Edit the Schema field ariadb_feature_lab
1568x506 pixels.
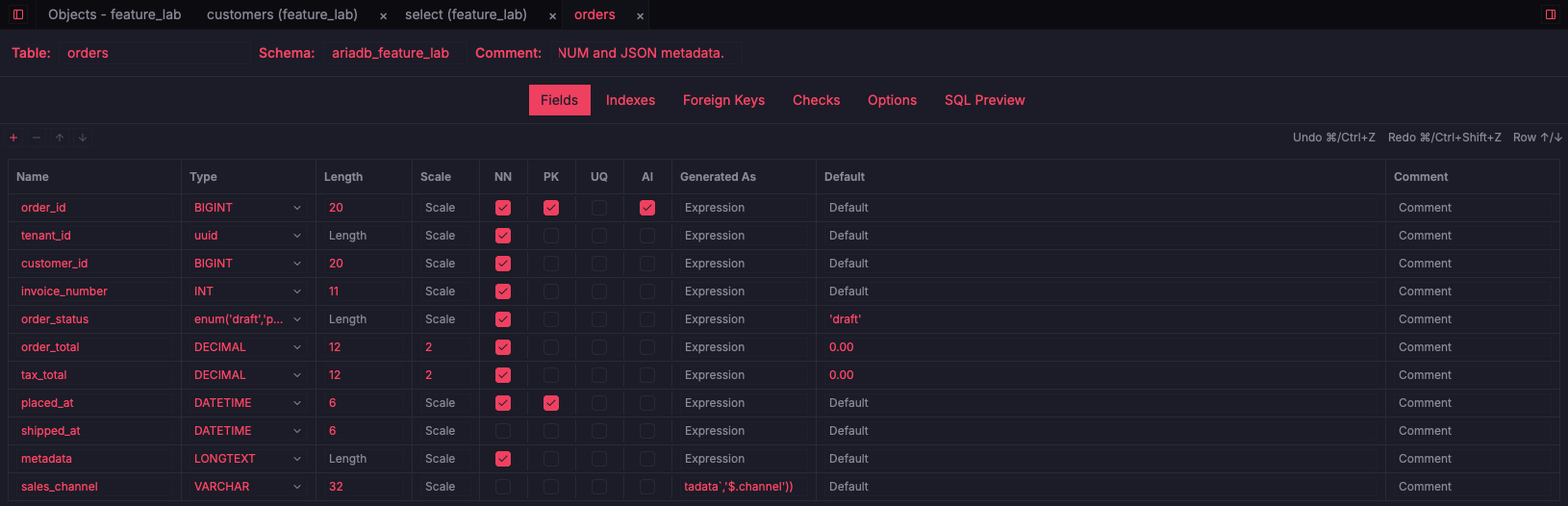[394, 53]
